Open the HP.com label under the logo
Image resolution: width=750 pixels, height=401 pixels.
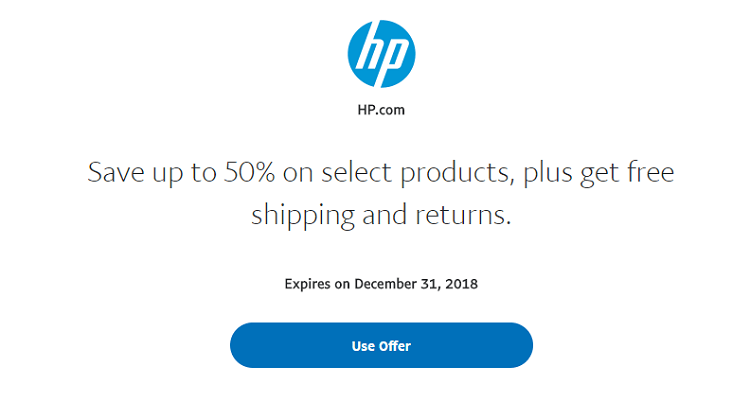click(x=381, y=110)
